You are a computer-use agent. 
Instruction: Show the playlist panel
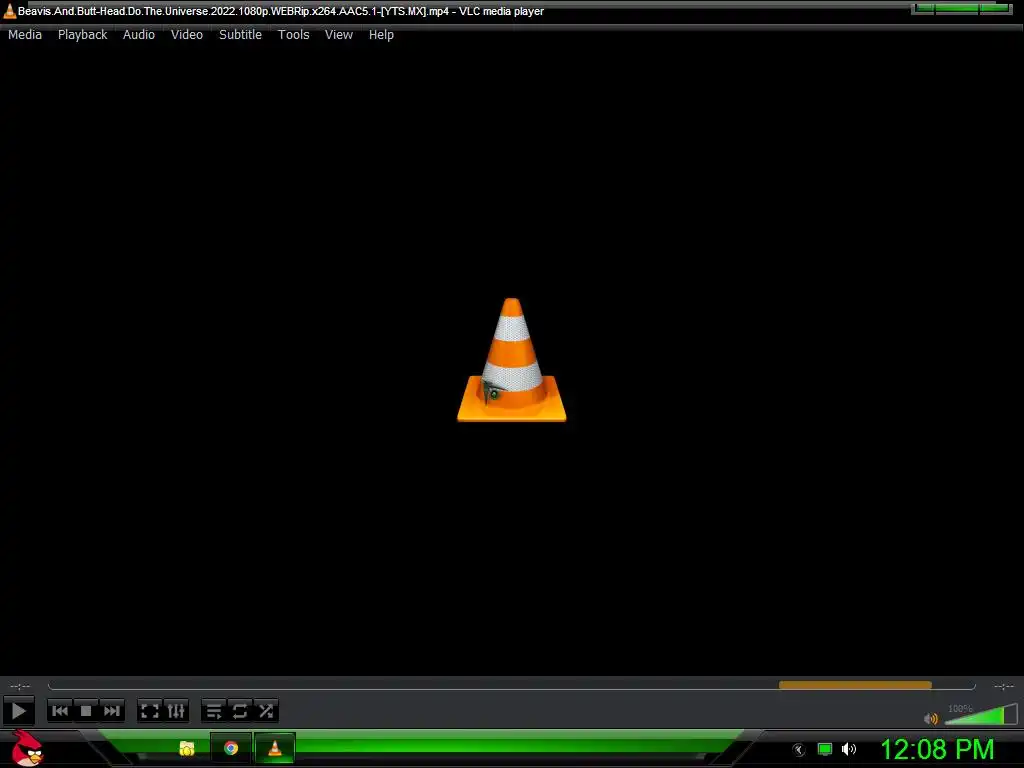tap(214, 711)
